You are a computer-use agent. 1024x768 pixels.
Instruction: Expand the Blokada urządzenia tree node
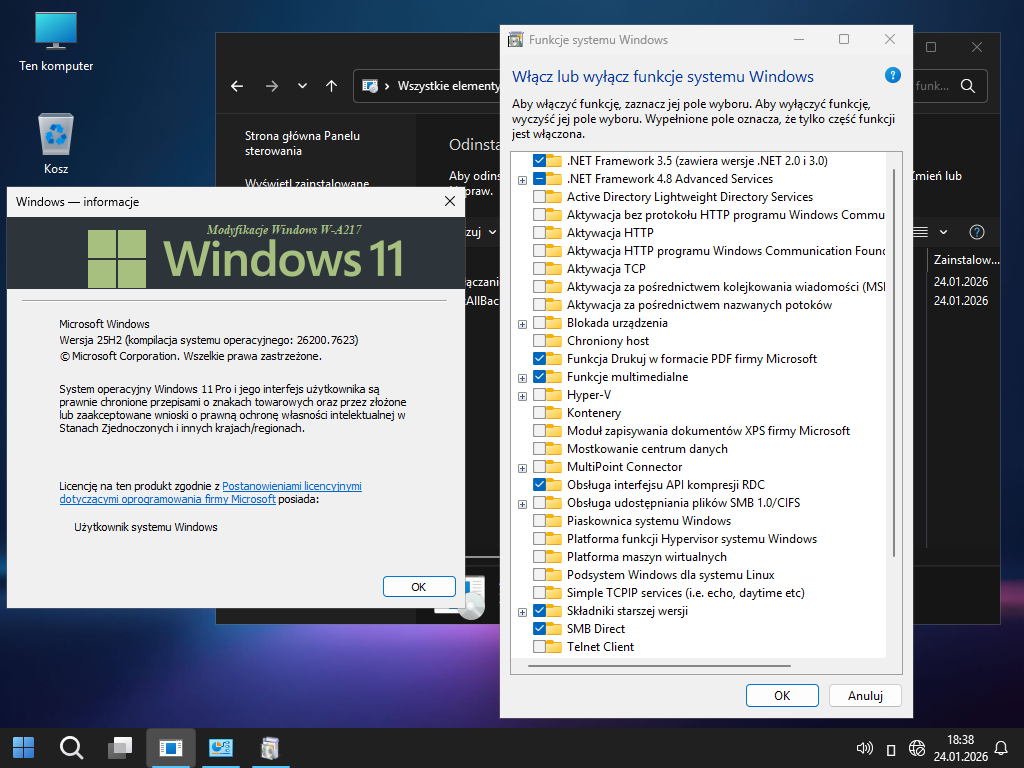523,324
